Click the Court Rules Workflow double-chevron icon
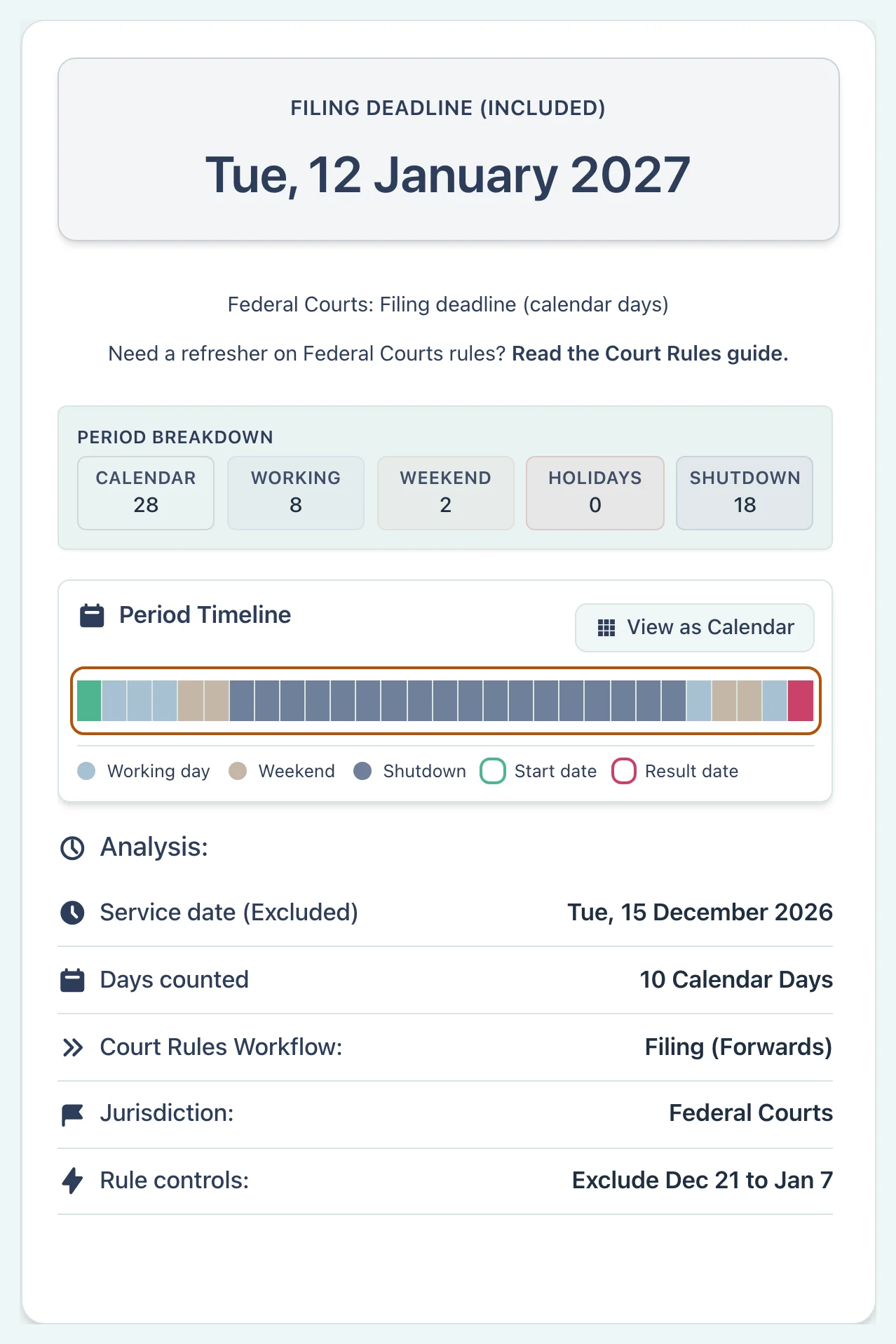 pos(72,1047)
